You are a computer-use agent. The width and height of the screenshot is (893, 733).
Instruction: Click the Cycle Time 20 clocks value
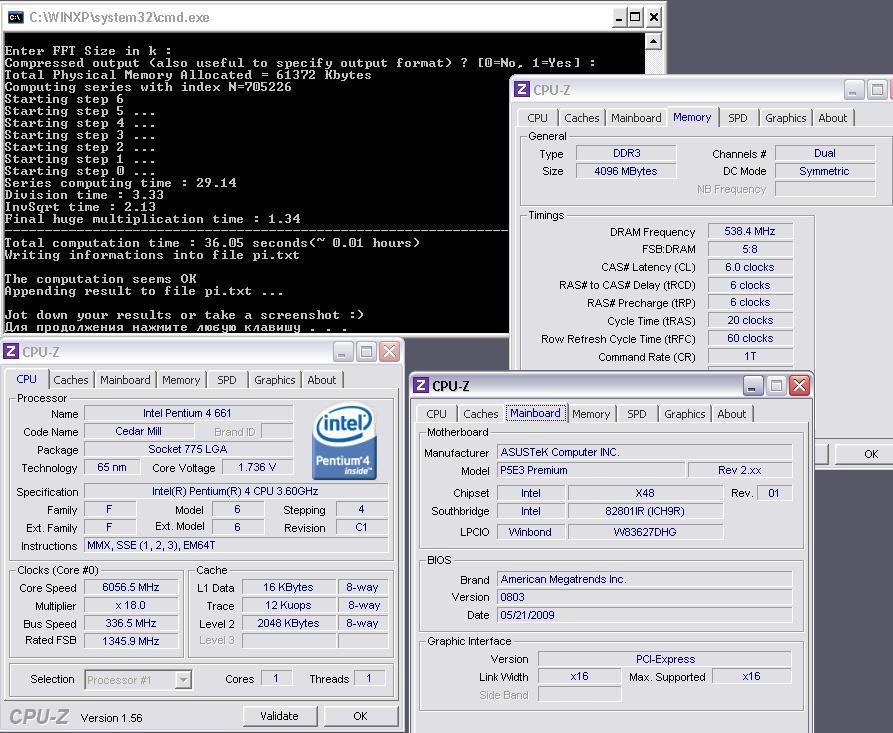pyautogui.click(x=750, y=320)
